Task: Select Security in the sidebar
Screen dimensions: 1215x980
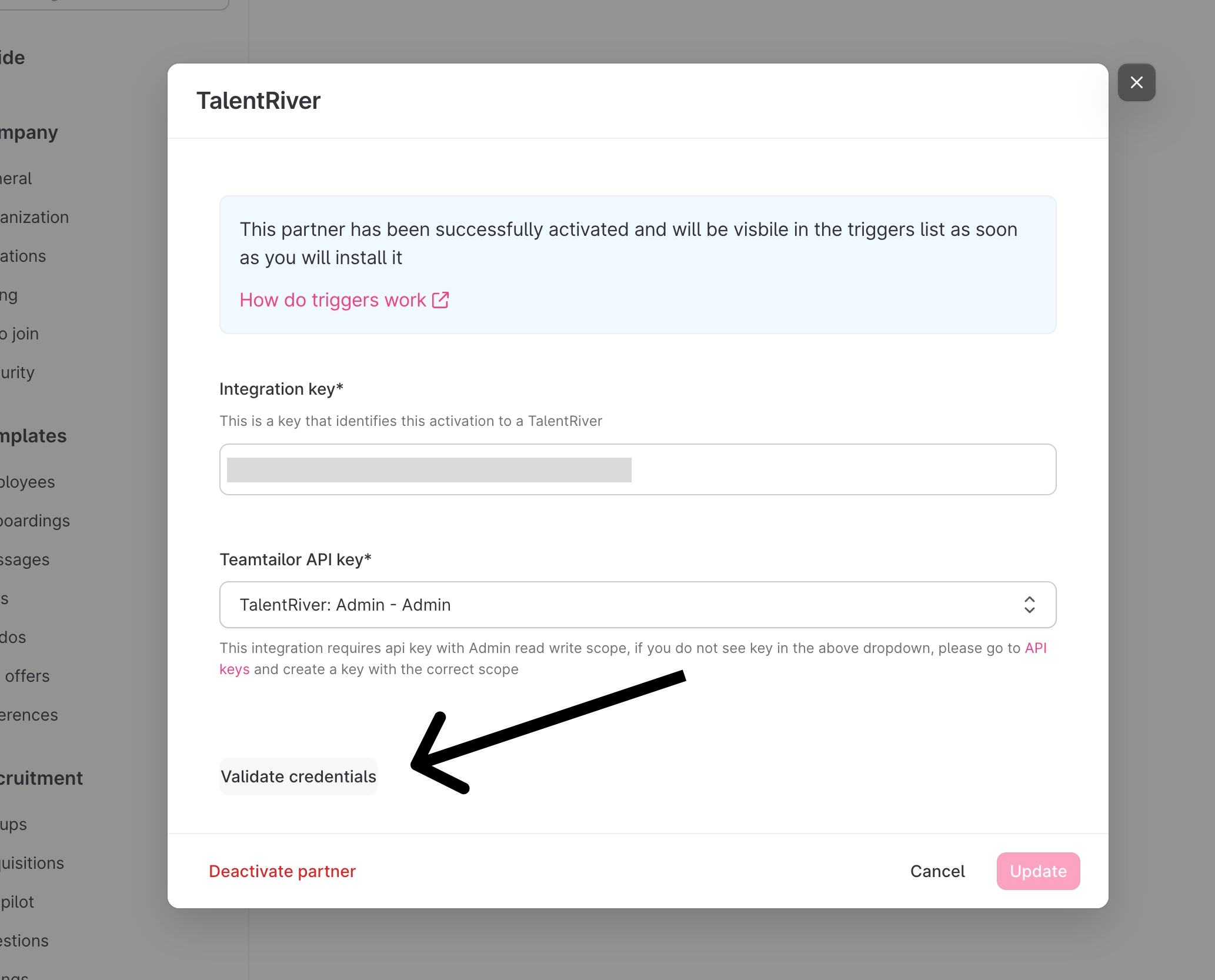Action: point(18,372)
